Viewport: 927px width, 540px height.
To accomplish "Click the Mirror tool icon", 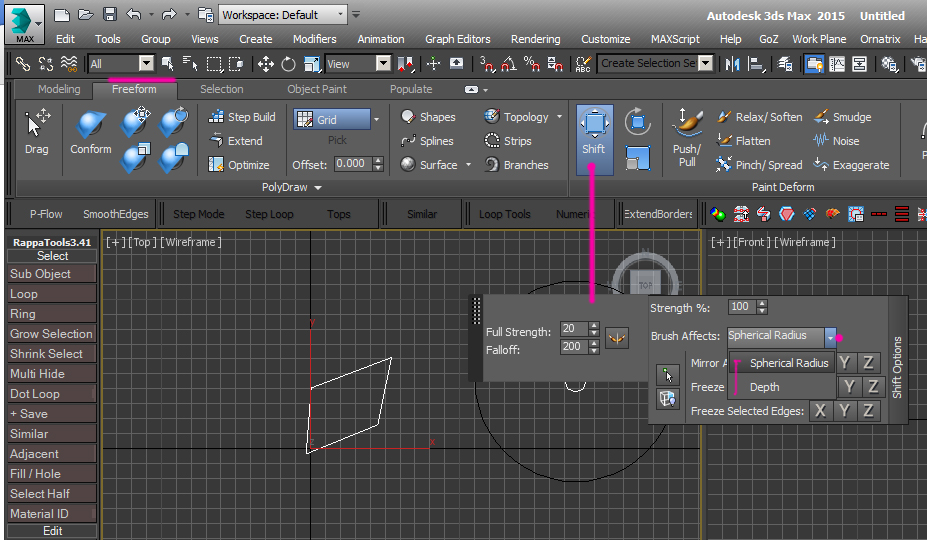I will pos(732,64).
